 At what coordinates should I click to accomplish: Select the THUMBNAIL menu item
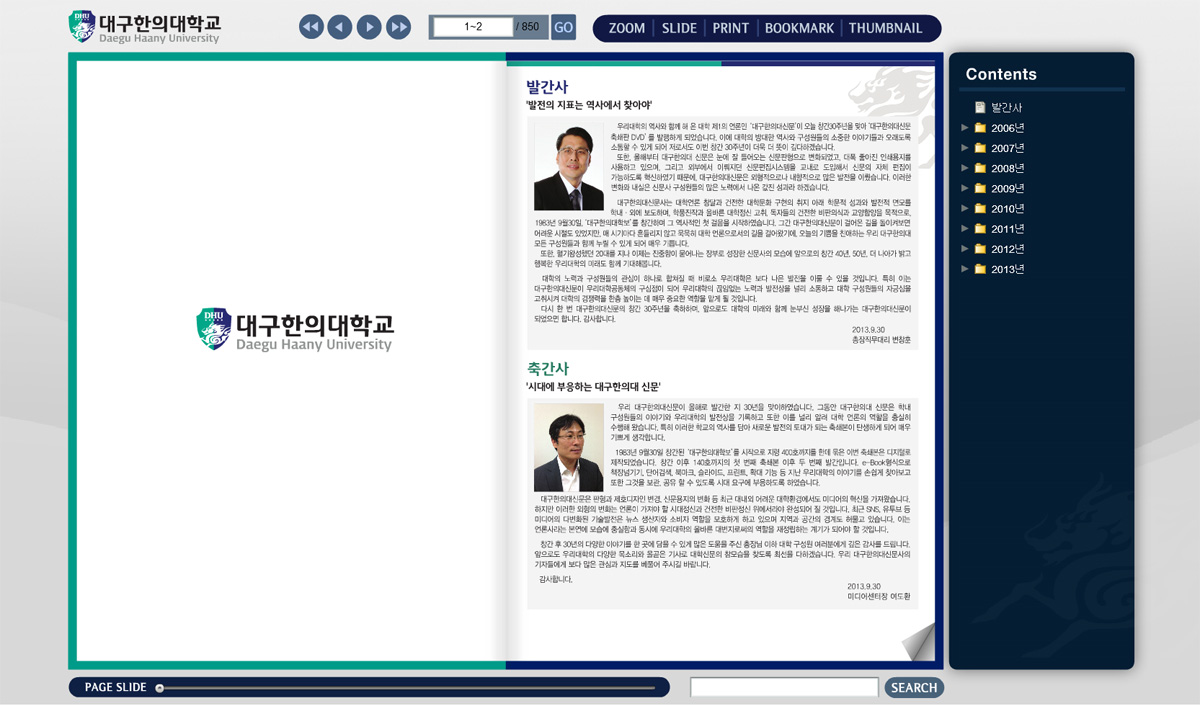pyautogui.click(x=885, y=28)
